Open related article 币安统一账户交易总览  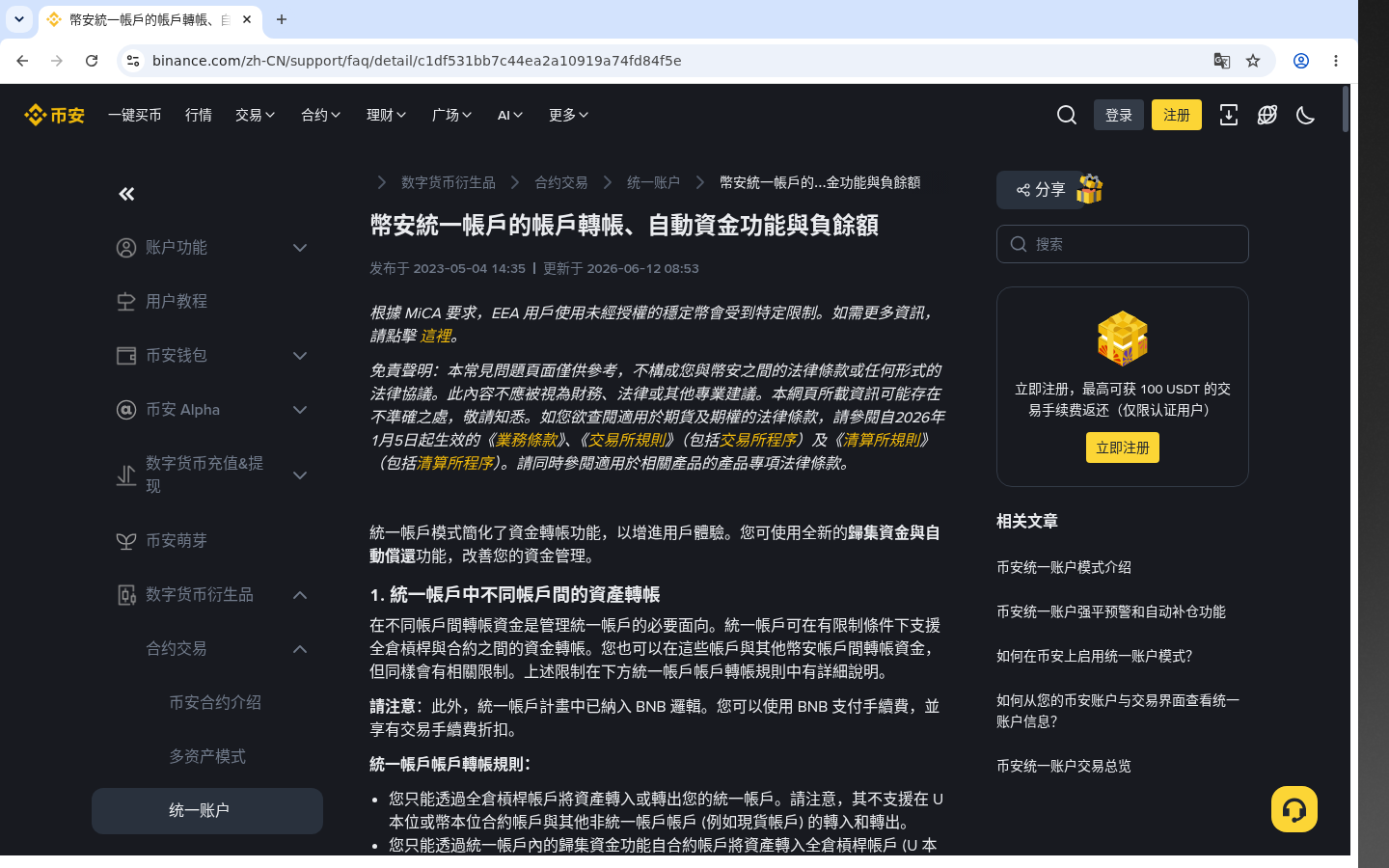tap(1064, 766)
